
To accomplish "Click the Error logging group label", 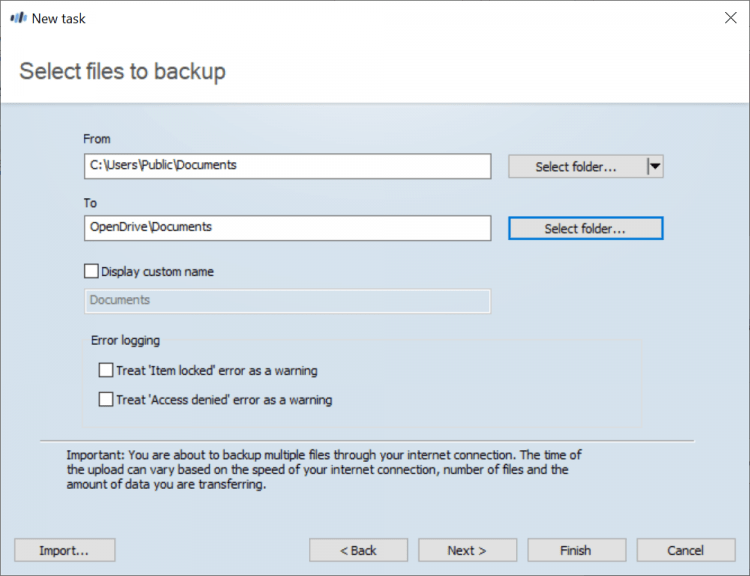I will [x=125, y=340].
